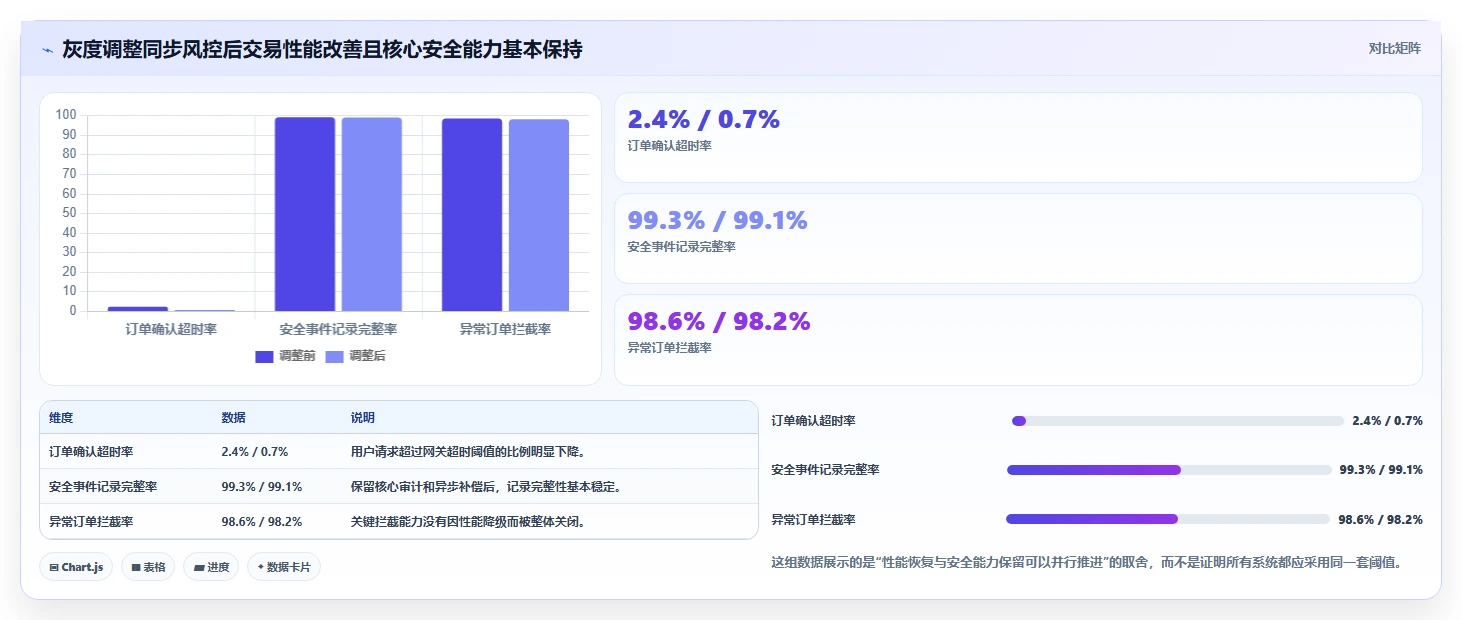Click the 数据 column header
Viewport: 1462px width, 620px height.
click(x=233, y=418)
